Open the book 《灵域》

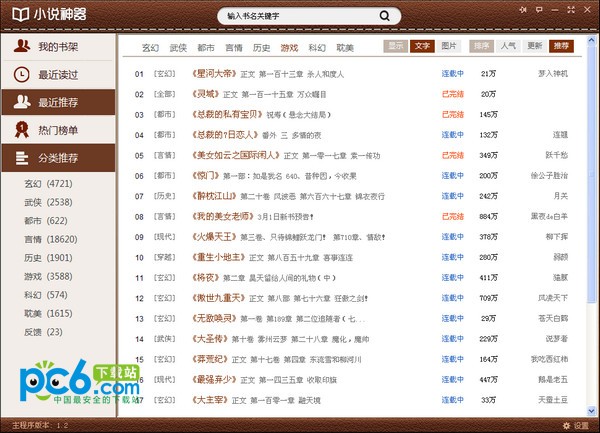tap(205, 94)
